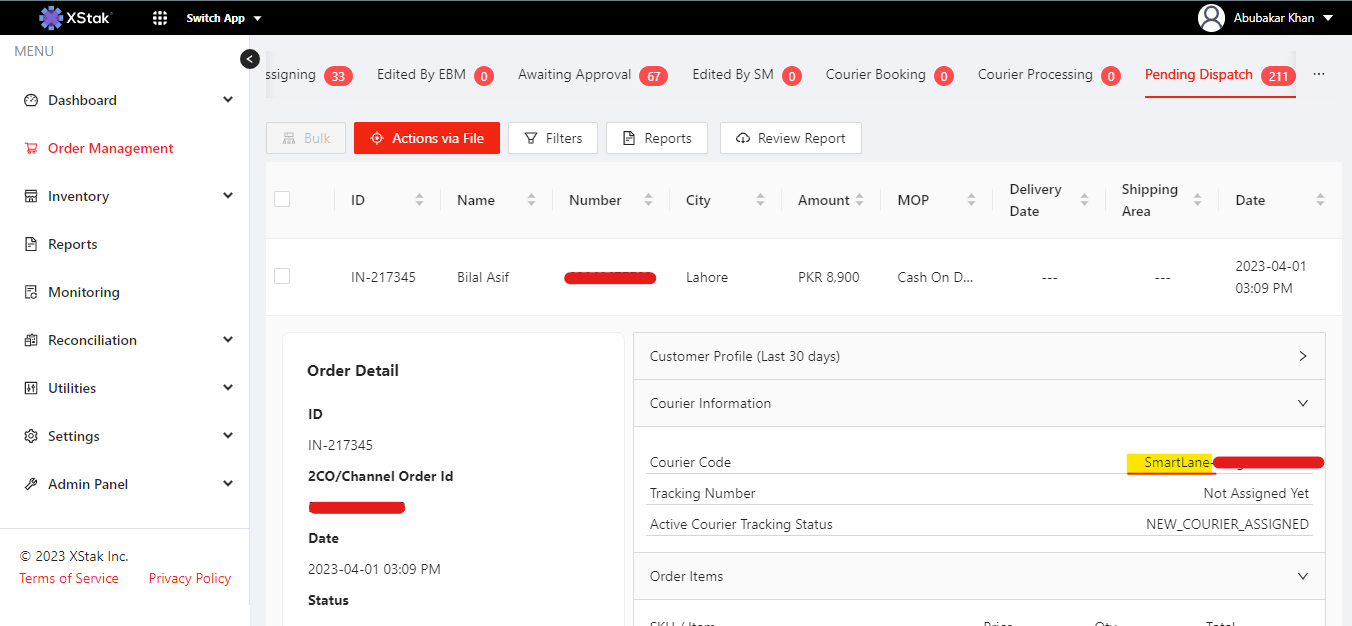Open the Switch App dropdown

(224, 18)
